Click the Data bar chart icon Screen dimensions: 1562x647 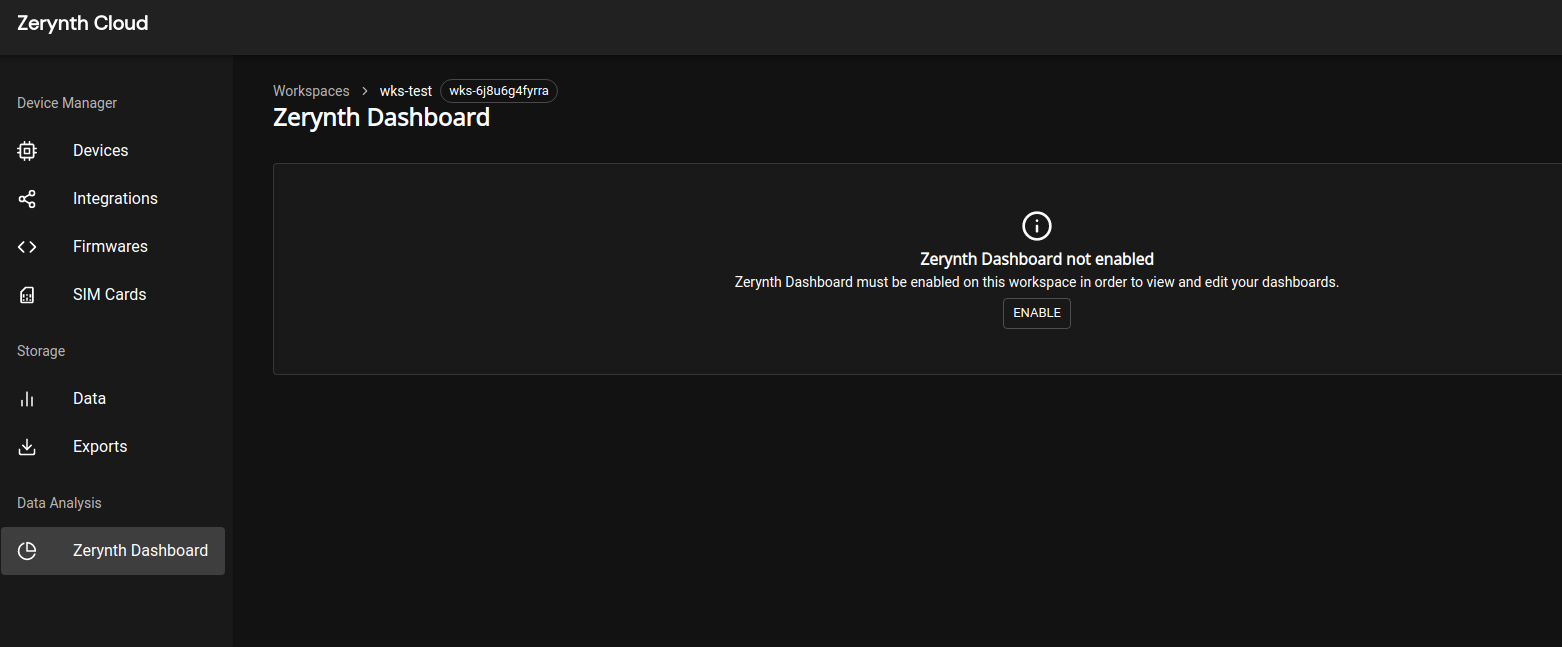[27, 399]
